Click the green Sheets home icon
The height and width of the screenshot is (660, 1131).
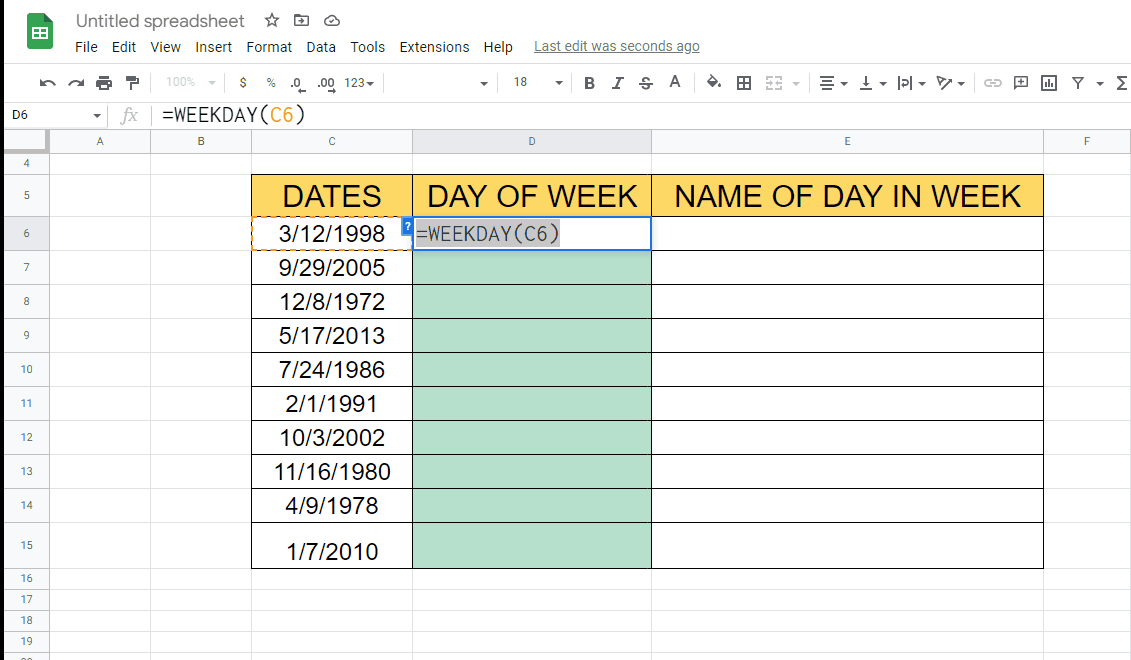pyautogui.click(x=39, y=31)
